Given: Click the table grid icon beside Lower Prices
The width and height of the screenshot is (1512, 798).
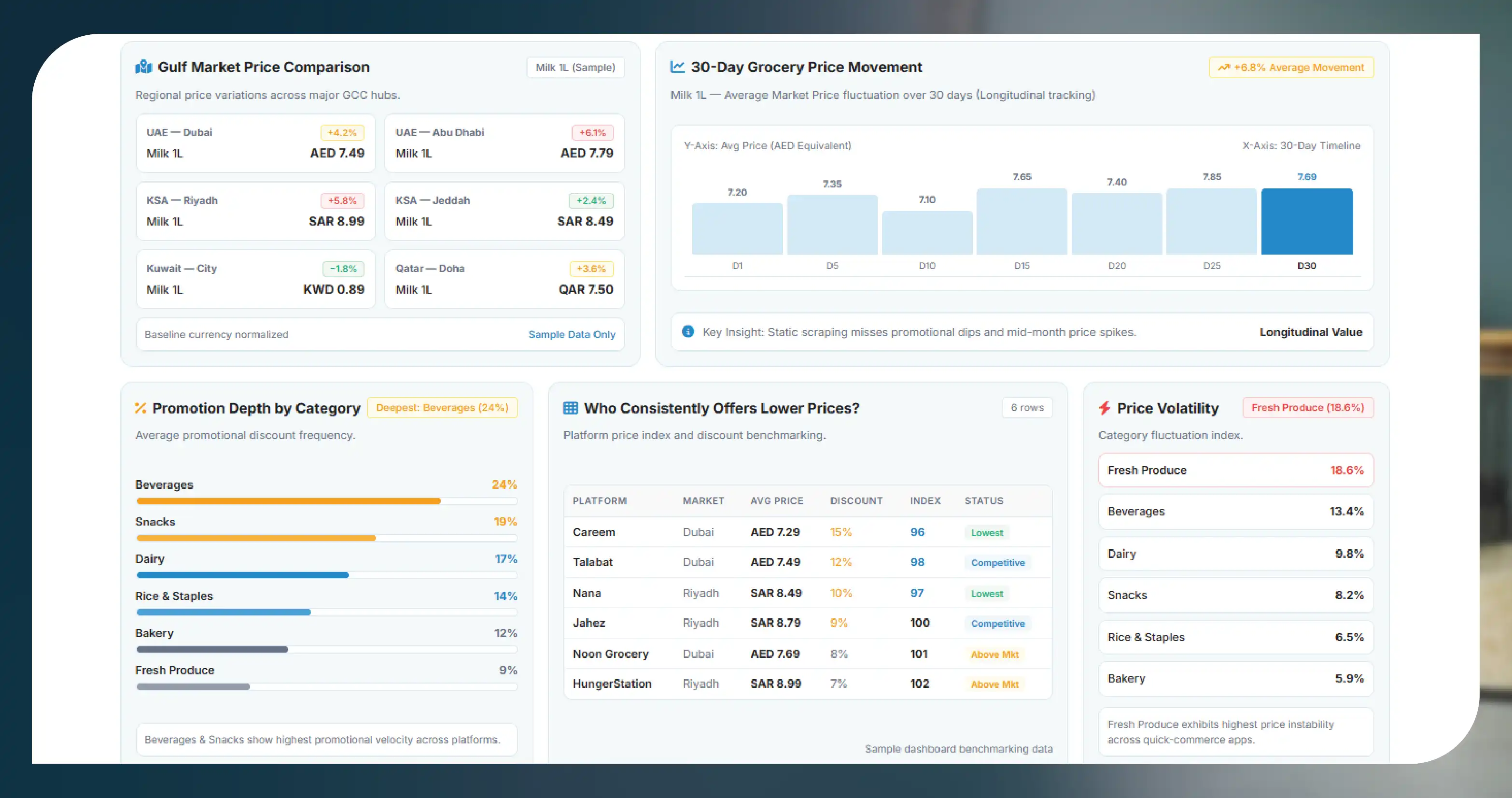Looking at the screenshot, I should point(570,408).
